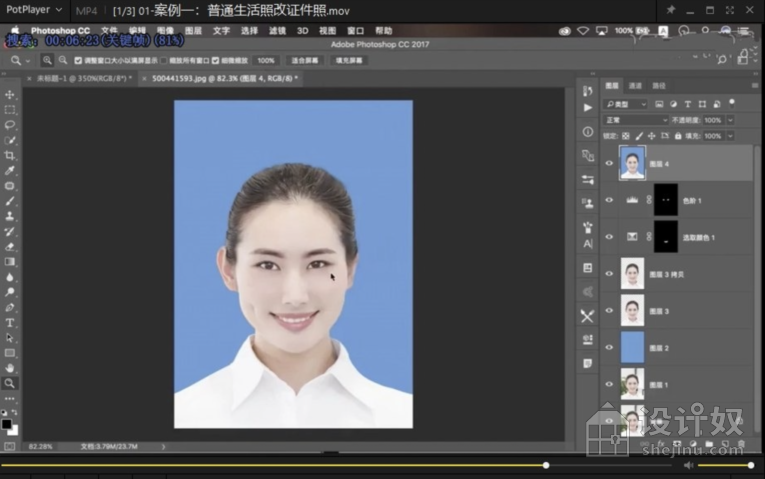Image resolution: width=765 pixels, height=479 pixels.
Task: Select the Eyedropper tool
Action: pos(9,171)
